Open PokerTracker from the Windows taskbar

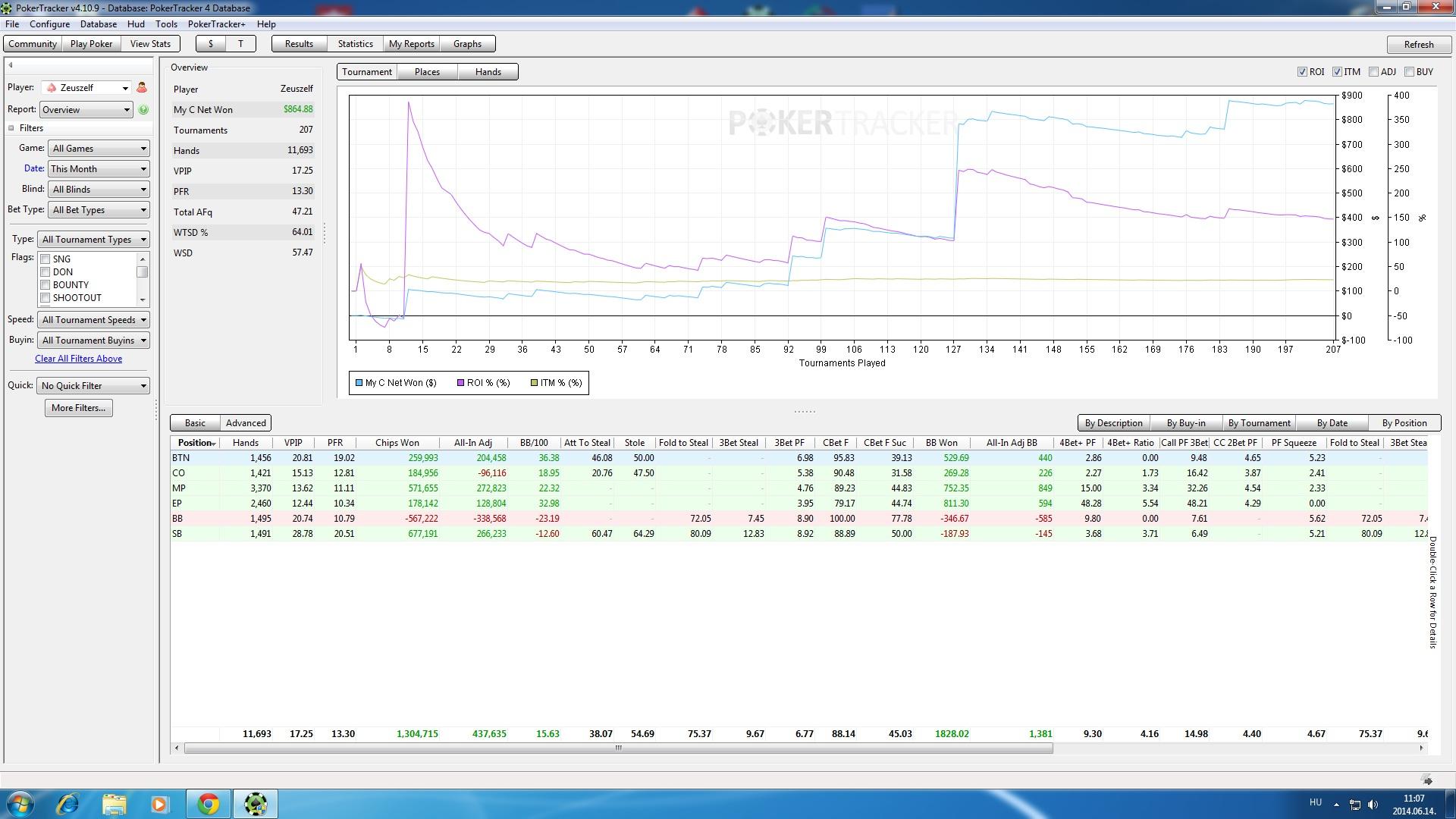[255, 804]
